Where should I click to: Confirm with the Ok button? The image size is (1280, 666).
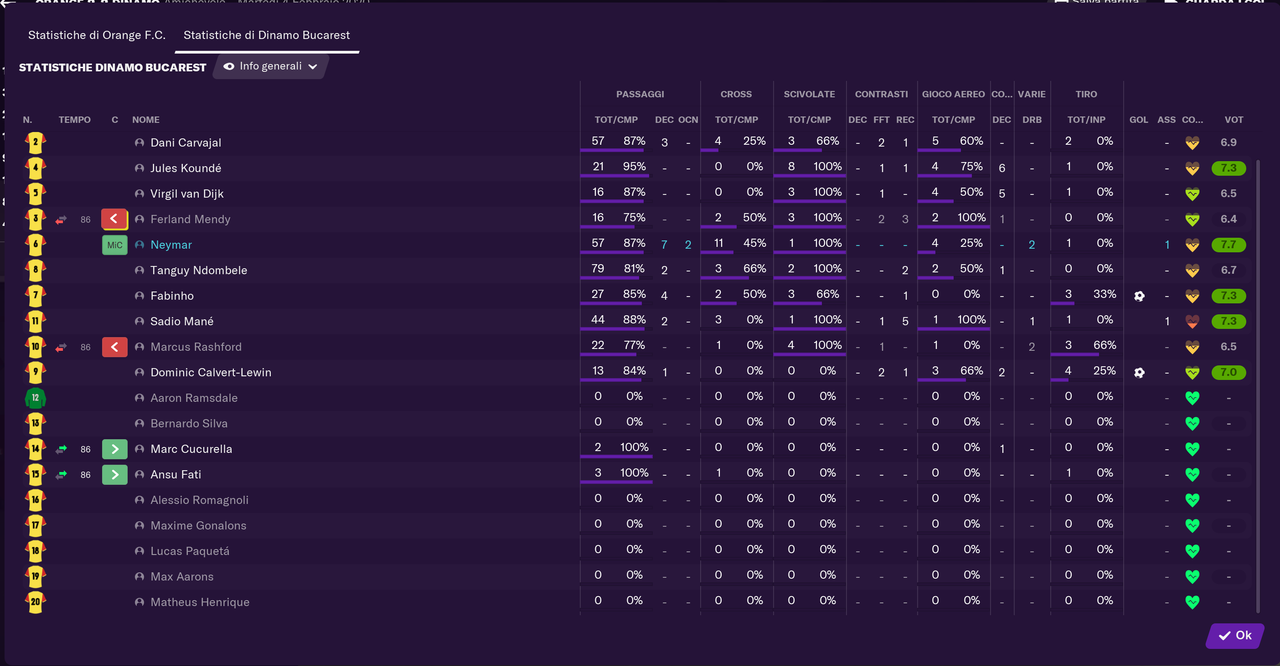click(1235, 635)
